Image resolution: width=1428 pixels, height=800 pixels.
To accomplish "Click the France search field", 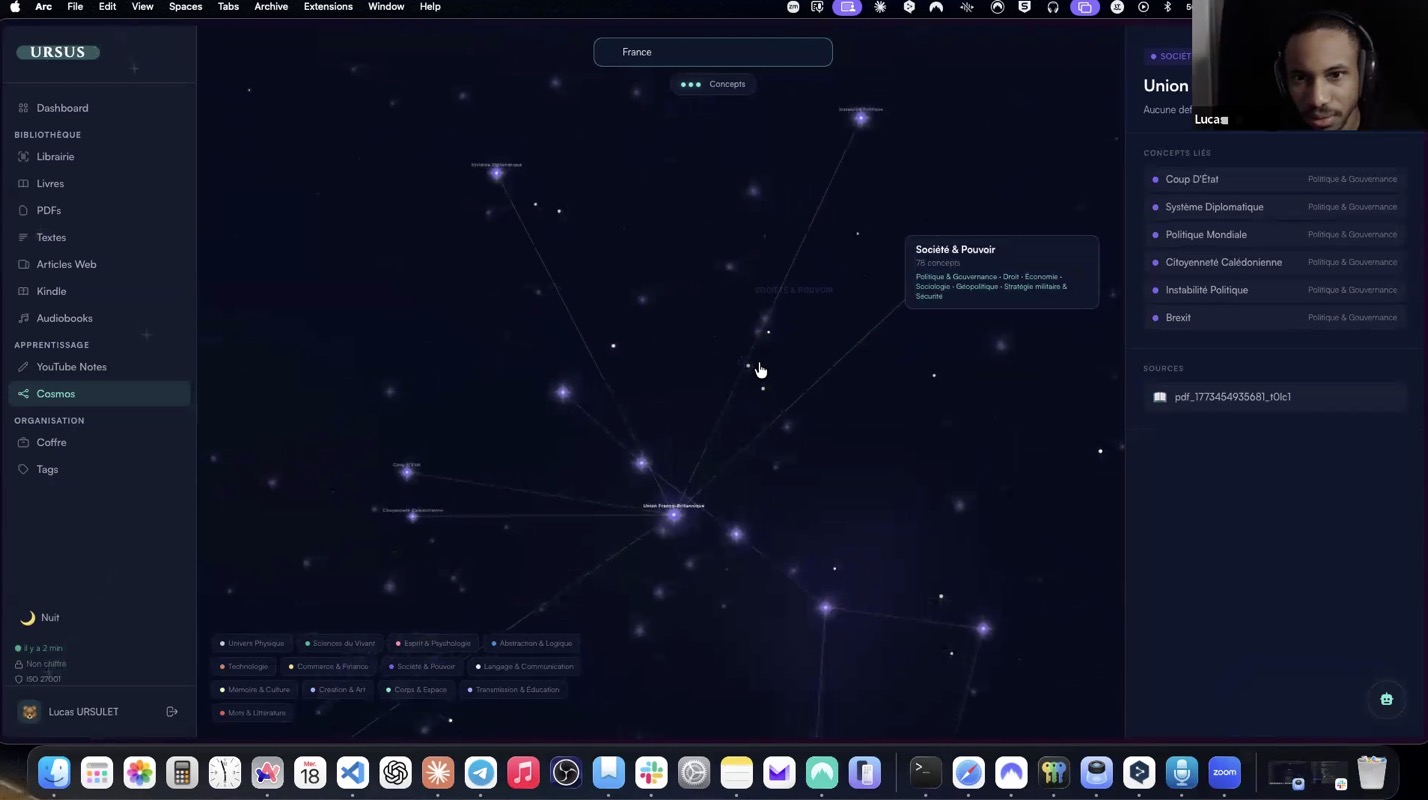I will (x=713, y=52).
